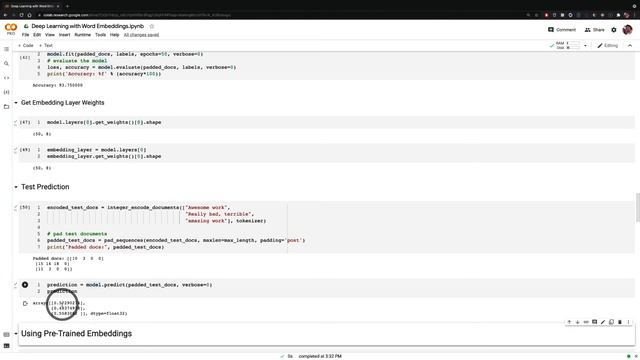Click the execution indicator for cell 50
Screen dimensions: 640x360
click(x=25, y=207)
